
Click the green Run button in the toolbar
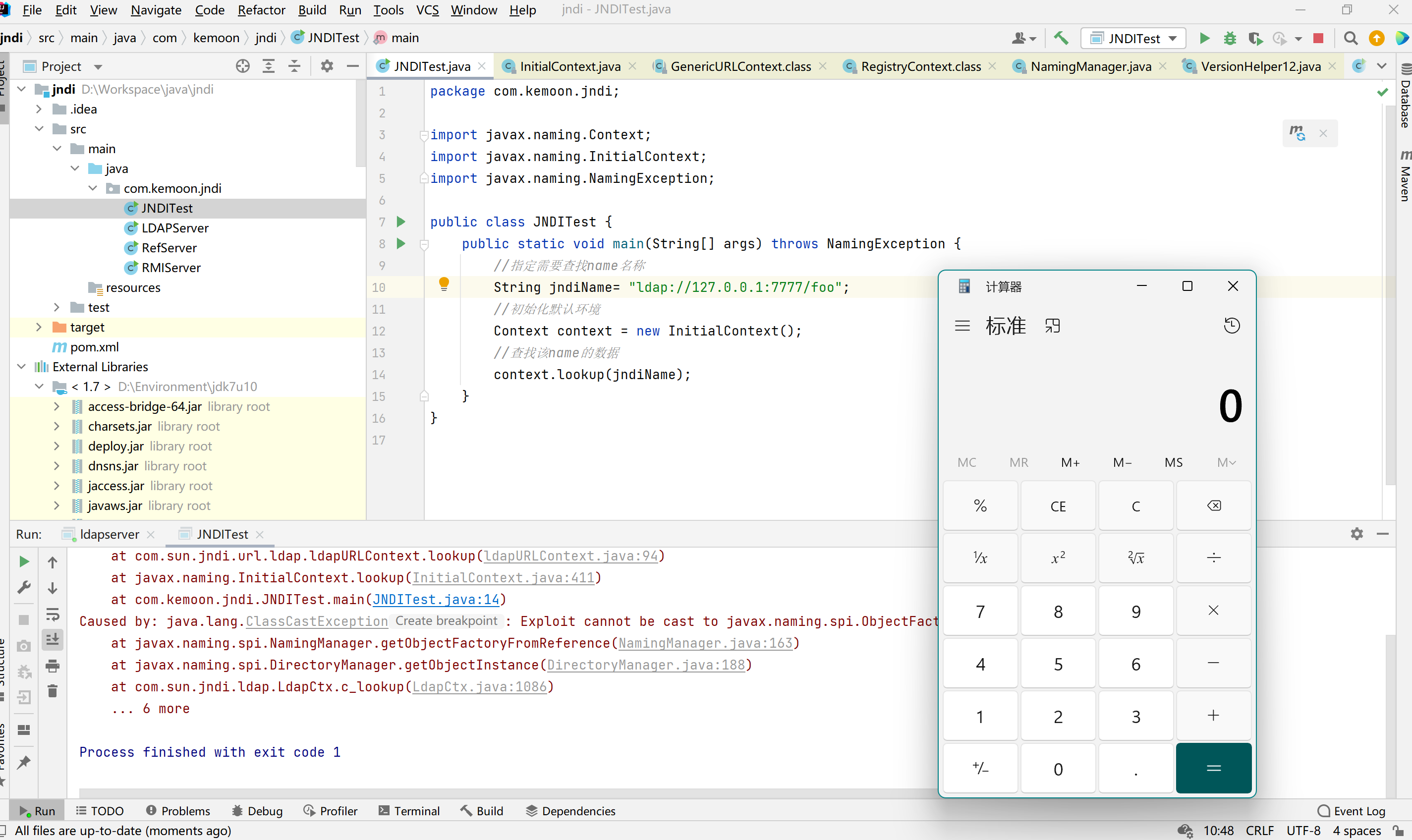pos(1204,38)
